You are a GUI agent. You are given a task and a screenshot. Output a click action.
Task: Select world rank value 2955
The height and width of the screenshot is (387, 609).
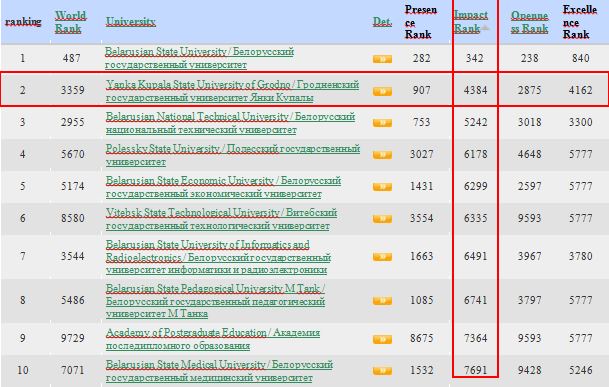(73, 122)
